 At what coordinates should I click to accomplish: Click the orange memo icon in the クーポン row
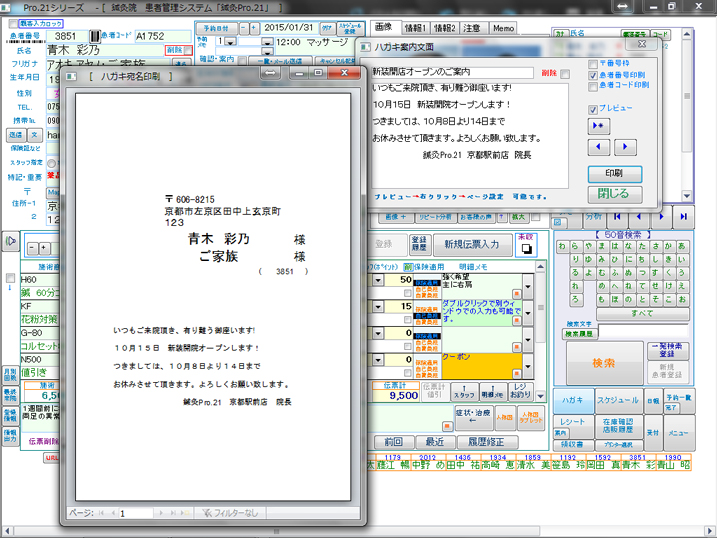tap(516, 374)
